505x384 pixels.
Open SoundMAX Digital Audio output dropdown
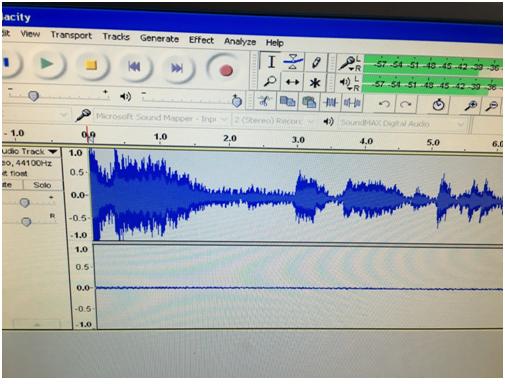(402, 123)
